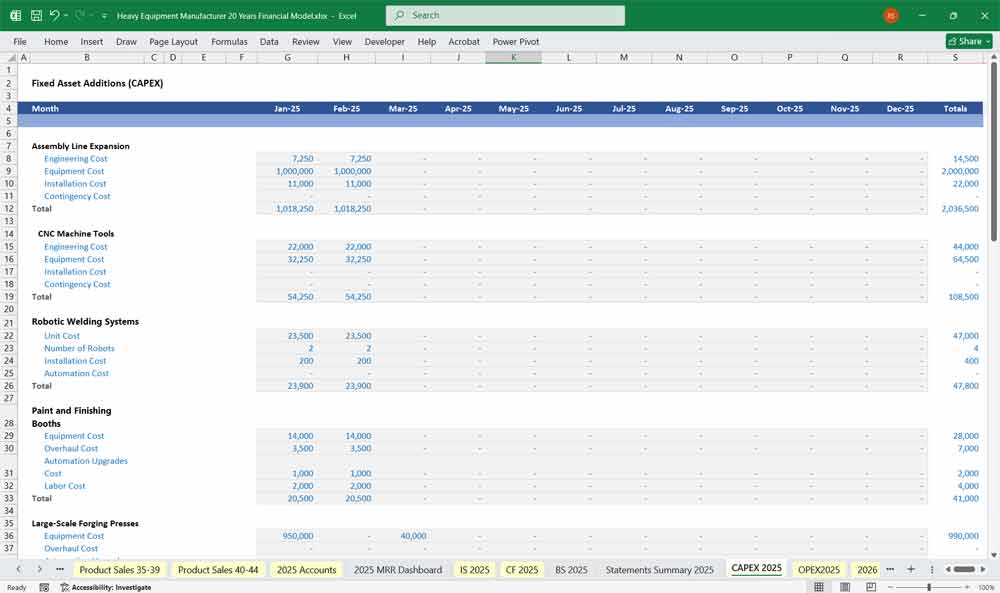Image resolution: width=1000 pixels, height=593 pixels.
Task: Open the Formulas menu in the ribbon
Action: (229, 42)
